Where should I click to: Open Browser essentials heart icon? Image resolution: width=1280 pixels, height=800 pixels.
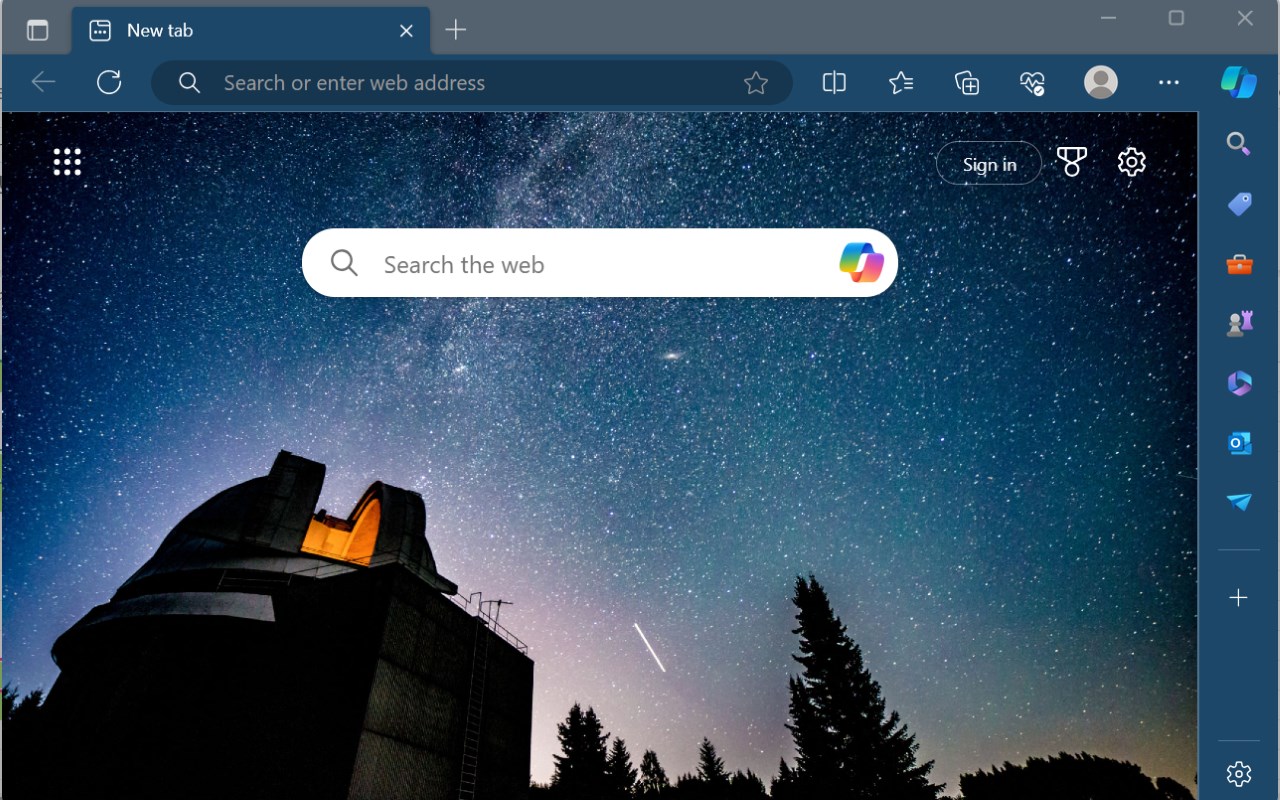pyautogui.click(x=1033, y=82)
